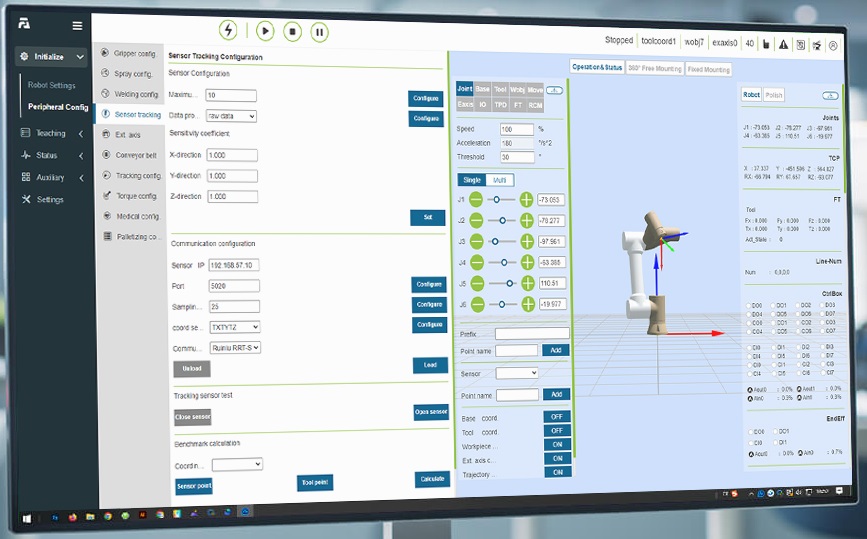Open File Explorer from the taskbar
This screenshot has height=539, width=867.
90,517
